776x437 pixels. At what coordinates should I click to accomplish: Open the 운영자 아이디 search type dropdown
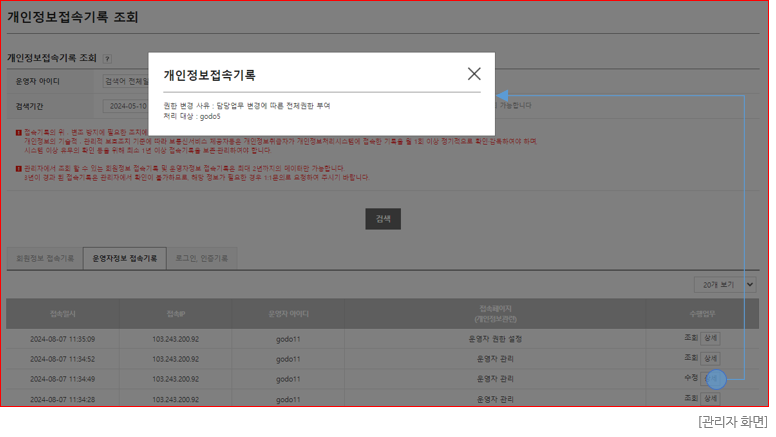(x=125, y=81)
